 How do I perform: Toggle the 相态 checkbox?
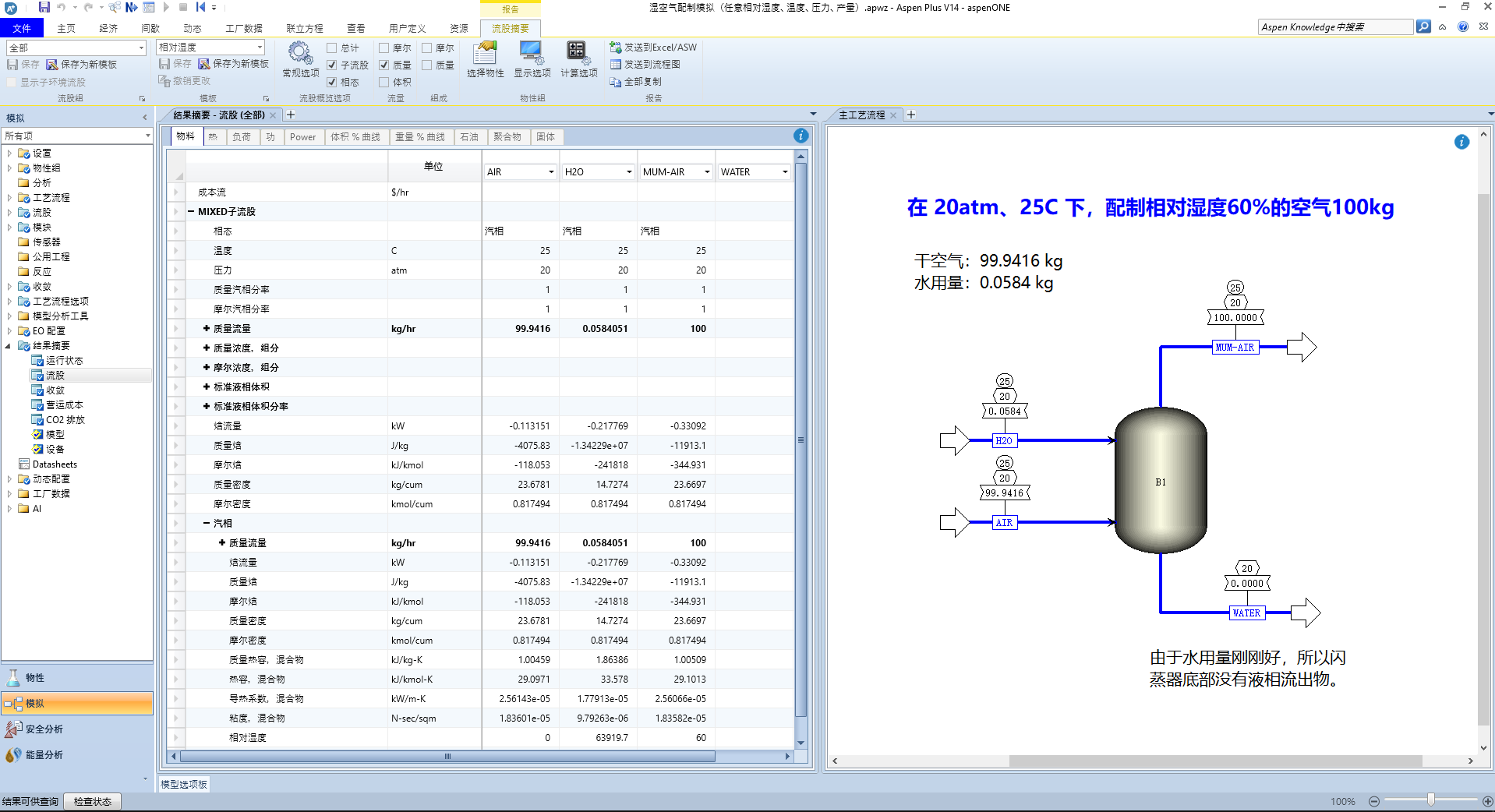pyautogui.click(x=331, y=82)
